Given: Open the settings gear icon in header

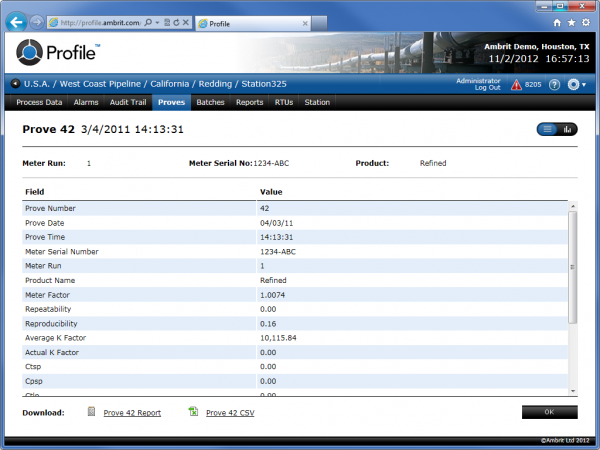Looking at the screenshot, I should [573, 85].
